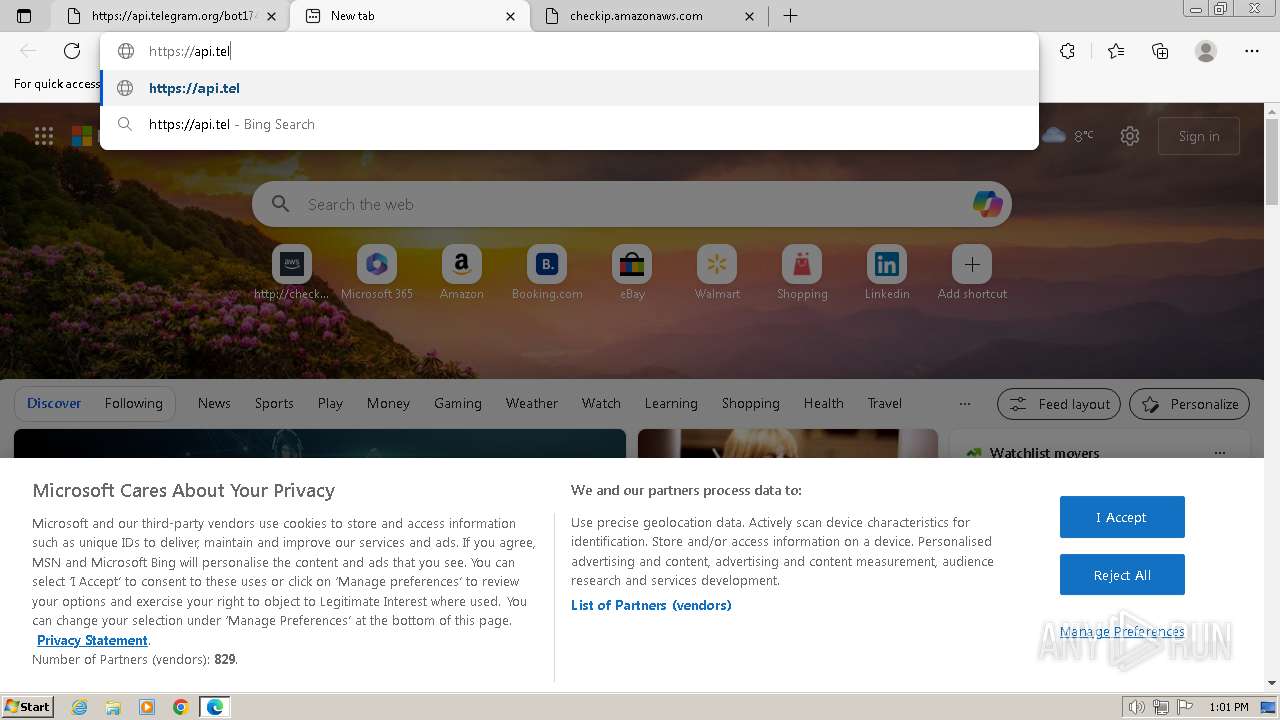Screen dimensions: 1280x720
Task: Open the apps grid launcher icon
Action: pyautogui.click(x=44, y=136)
